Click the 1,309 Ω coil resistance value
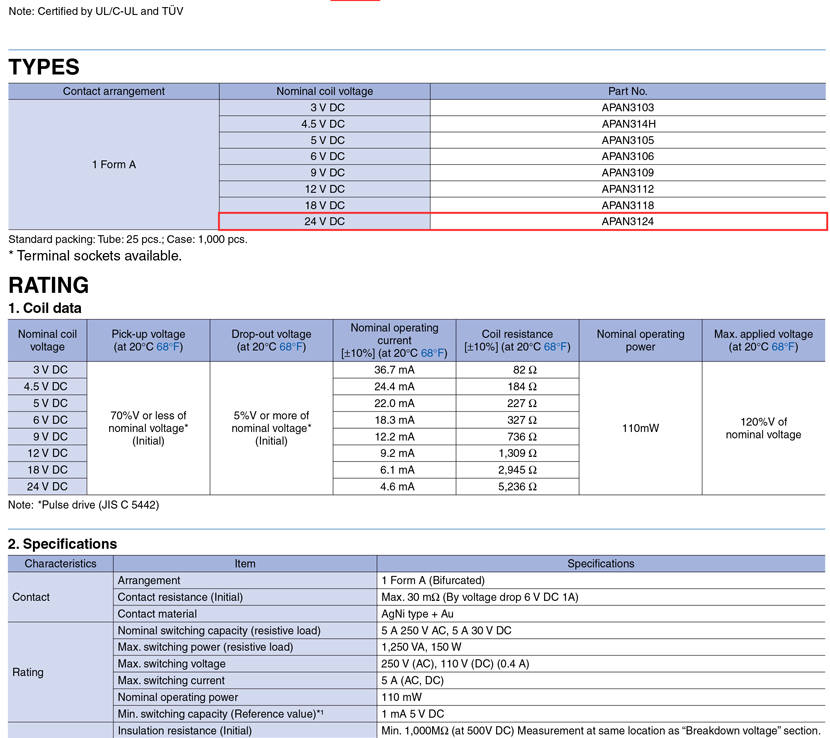Viewport: 830px width, 738px height. pyautogui.click(x=517, y=453)
